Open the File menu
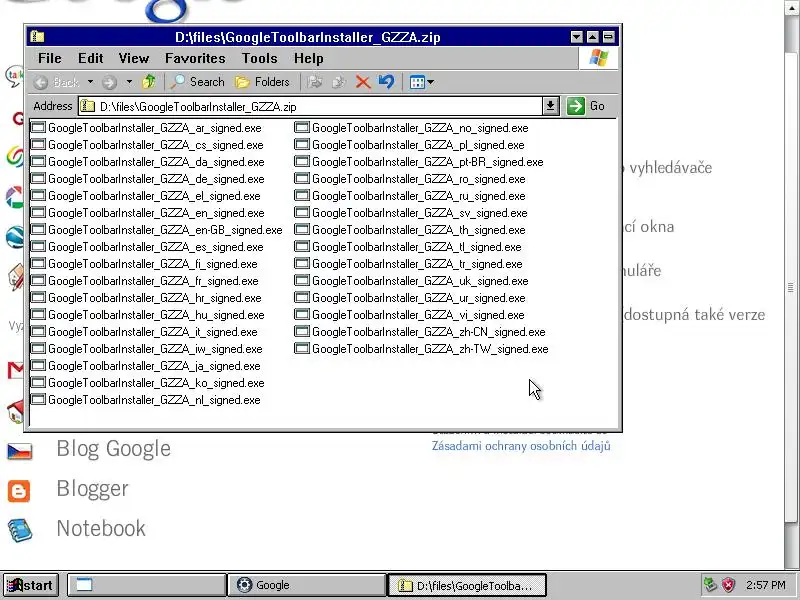Screen dimensions: 800x600 coord(49,58)
